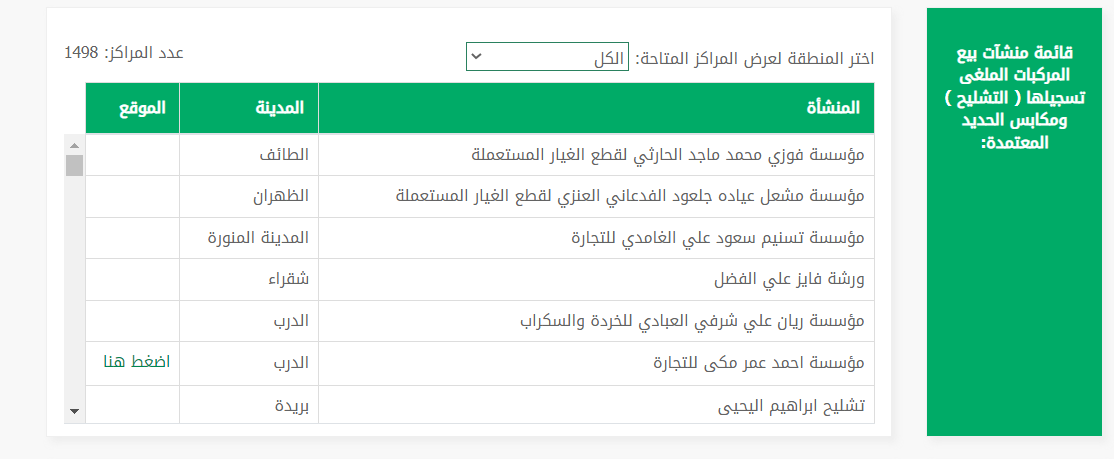The image size is (1114, 459).
Task: Click the scrollbar up arrow in table
Action: pyautogui.click(x=74, y=143)
